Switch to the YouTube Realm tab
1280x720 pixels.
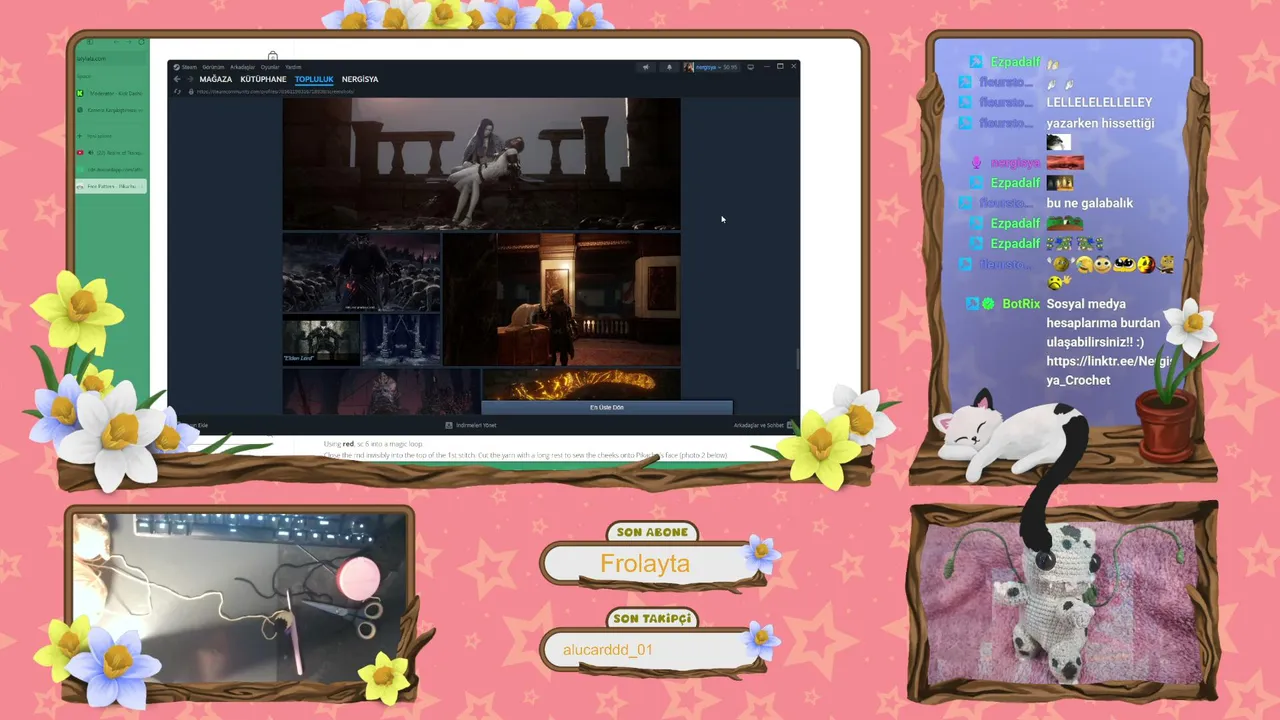tap(111, 152)
